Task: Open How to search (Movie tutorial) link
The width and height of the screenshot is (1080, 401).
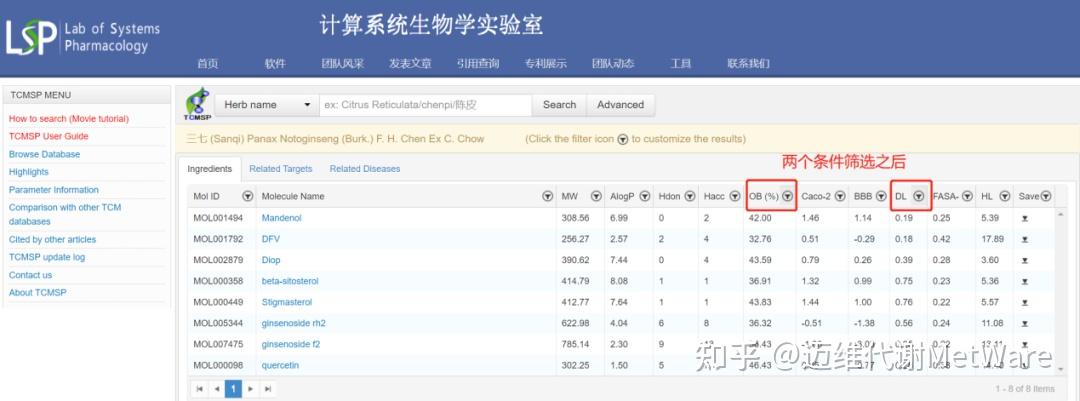Action: coord(69,119)
